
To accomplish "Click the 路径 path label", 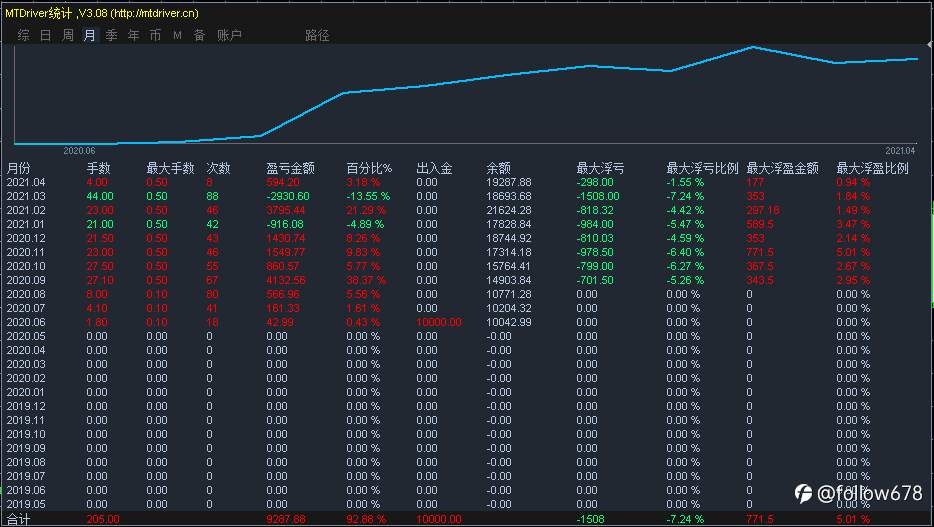I will pos(317,35).
